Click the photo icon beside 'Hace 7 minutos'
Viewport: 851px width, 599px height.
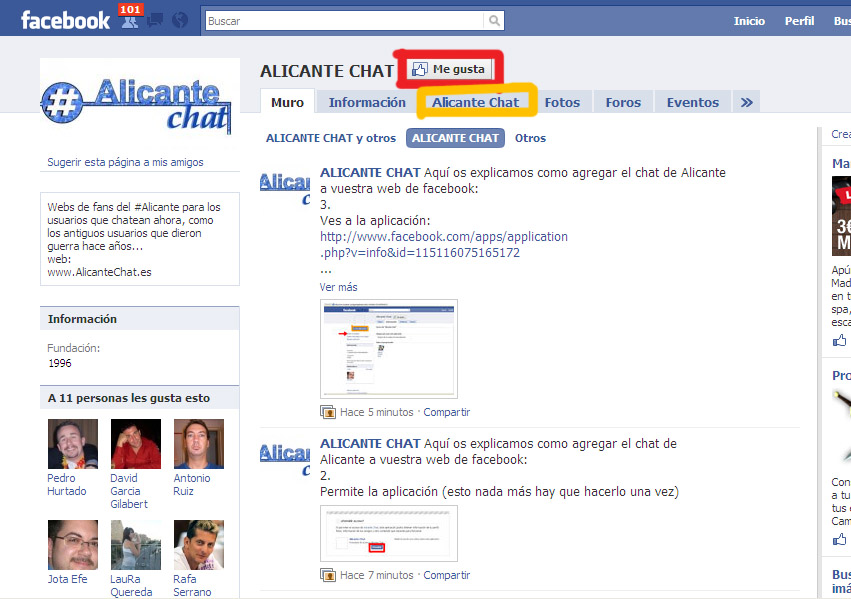(328, 575)
